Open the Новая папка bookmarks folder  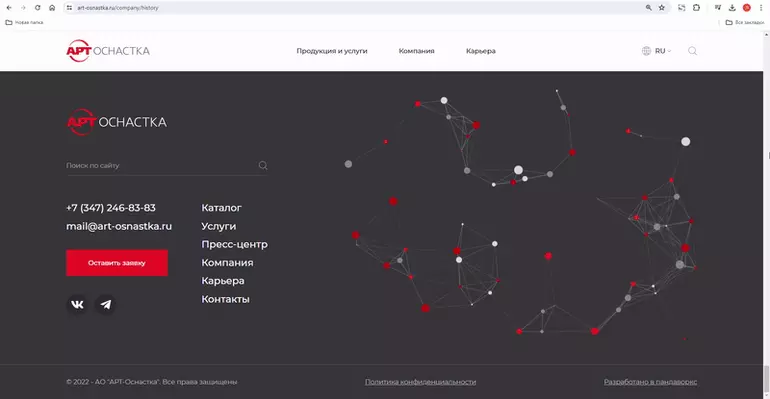(x=24, y=23)
